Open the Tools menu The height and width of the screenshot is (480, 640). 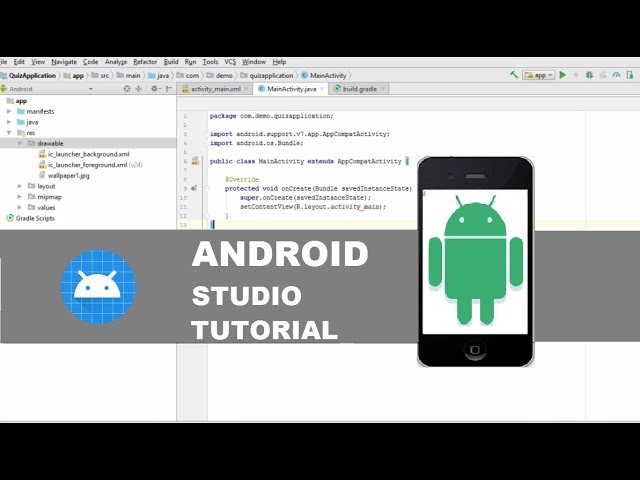click(x=210, y=62)
